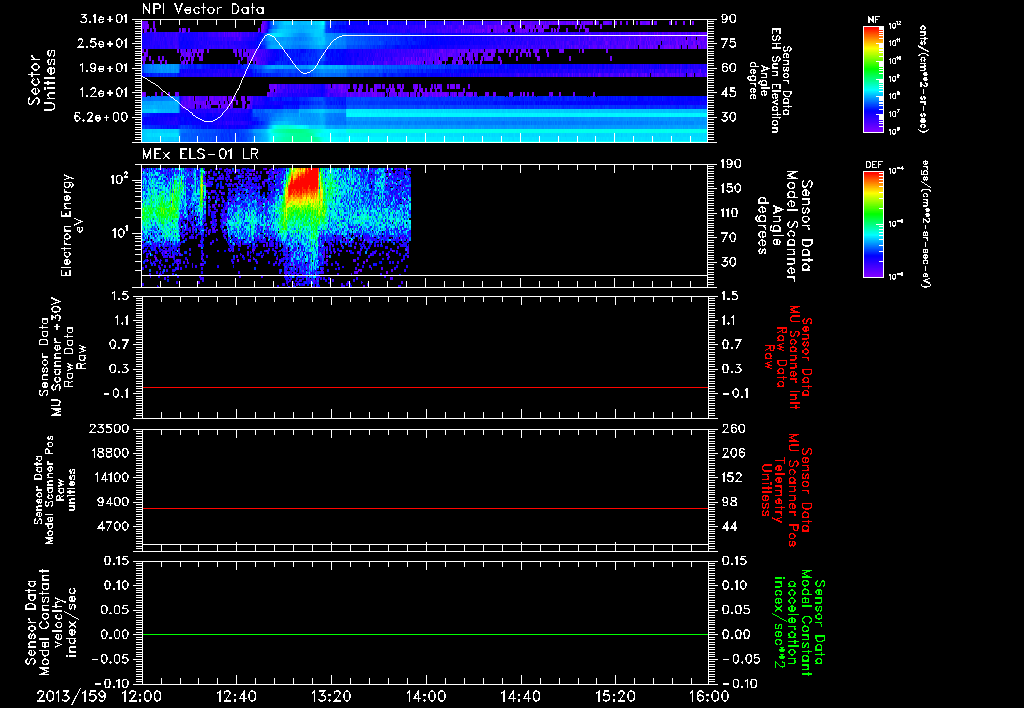This screenshot has height=708, width=1024.
Task: Click the 'Sector Unitless' axis label
Action: pyautogui.click(x=42, y=80)
